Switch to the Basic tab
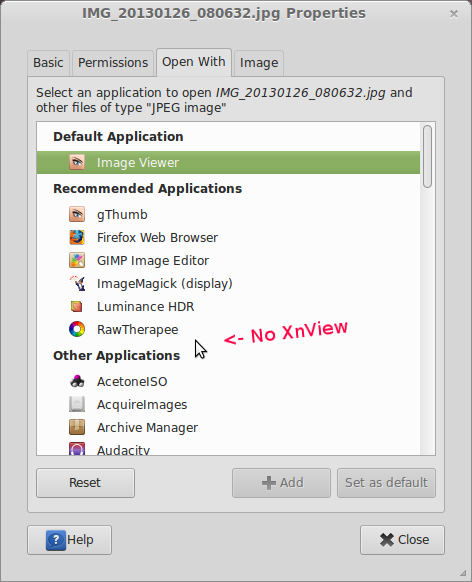 point(48,63)
